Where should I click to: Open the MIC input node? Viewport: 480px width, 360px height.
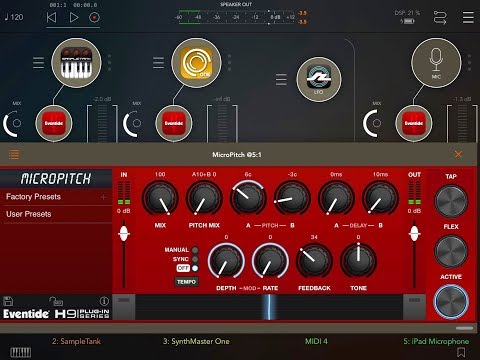(436, 63)
